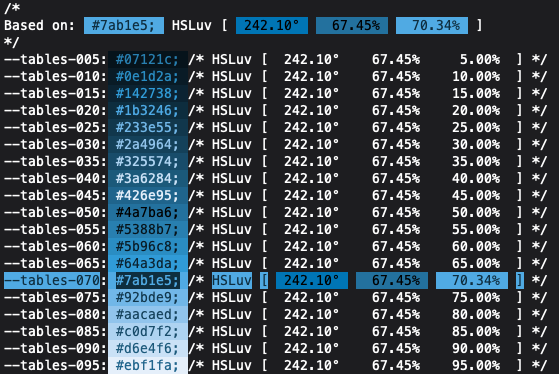Click the --tables-035 variable name

point(52,162)
